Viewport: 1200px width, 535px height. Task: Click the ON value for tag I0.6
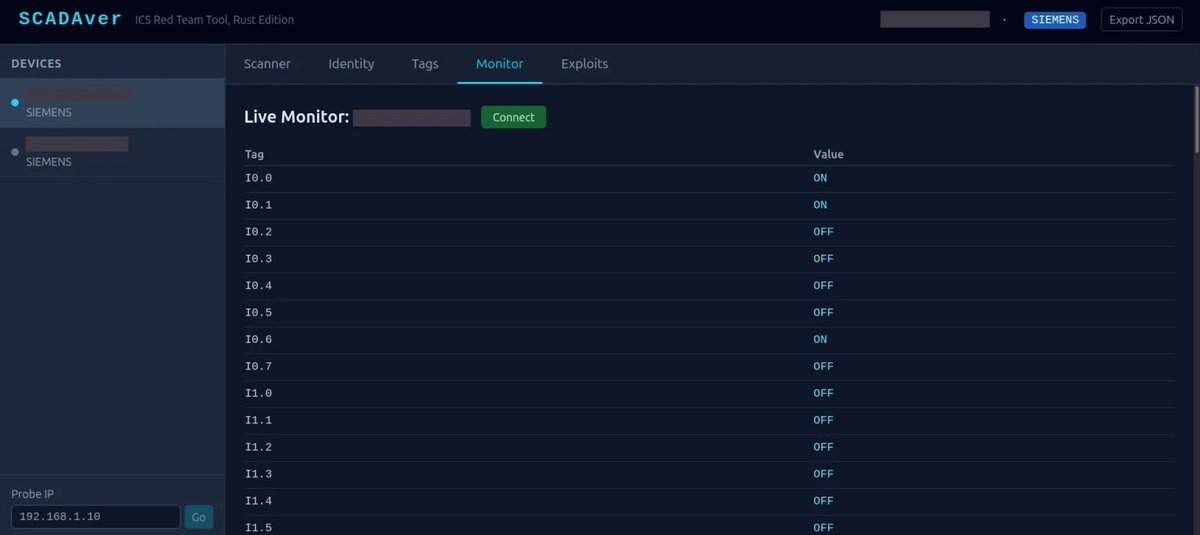click(820, 340)
